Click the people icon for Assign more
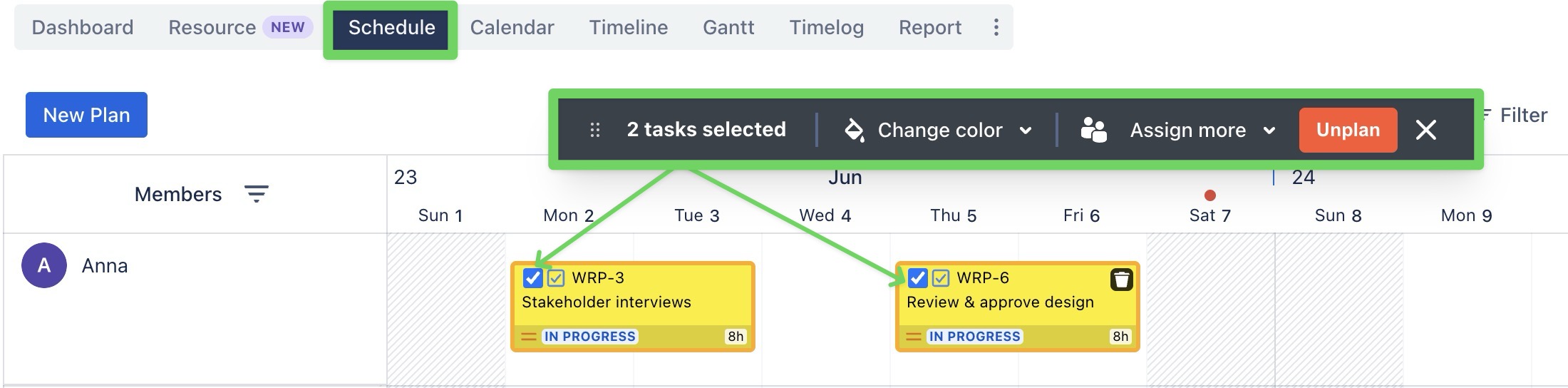The image size is (1568, 388). pos(1093,130)
